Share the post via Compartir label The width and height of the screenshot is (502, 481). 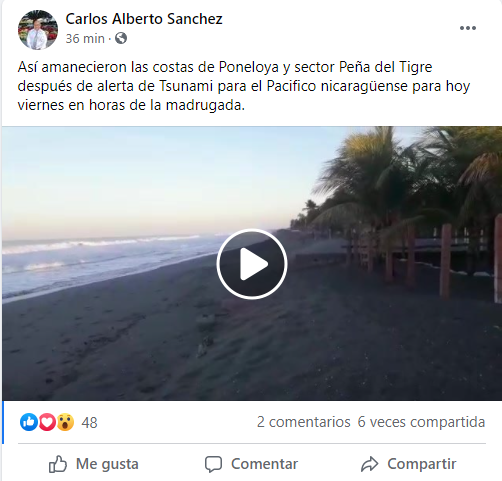click(x=422, y=464)
